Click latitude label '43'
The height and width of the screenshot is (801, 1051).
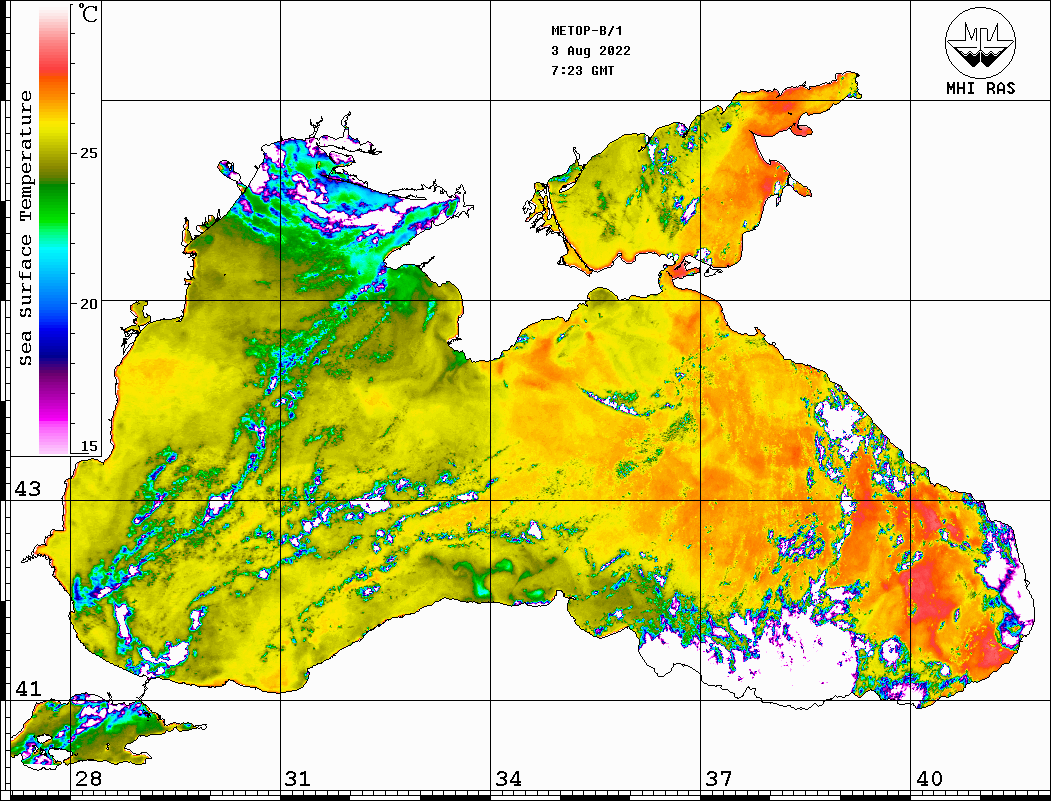28,489
